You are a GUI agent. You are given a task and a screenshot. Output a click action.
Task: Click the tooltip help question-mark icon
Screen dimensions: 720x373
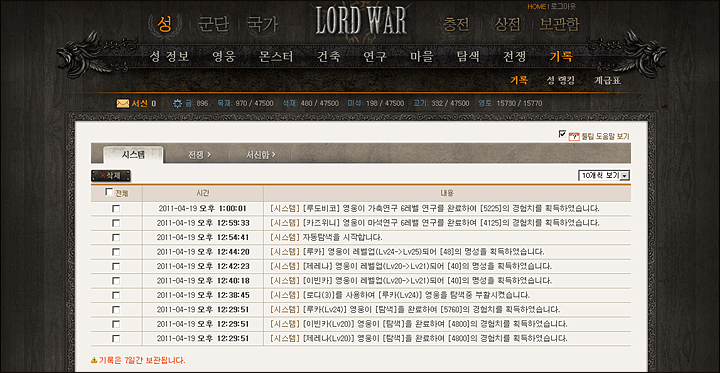click(574, 136)
